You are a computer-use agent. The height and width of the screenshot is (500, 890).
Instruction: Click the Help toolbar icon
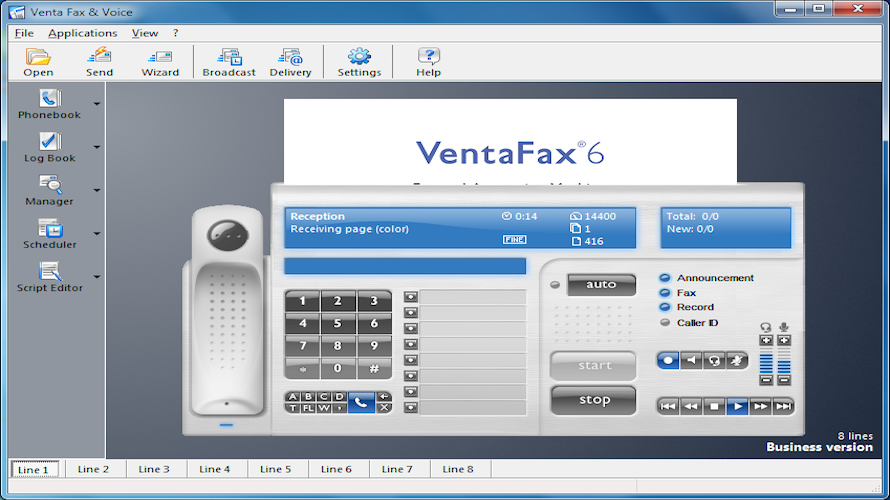[x=429, y=62]
